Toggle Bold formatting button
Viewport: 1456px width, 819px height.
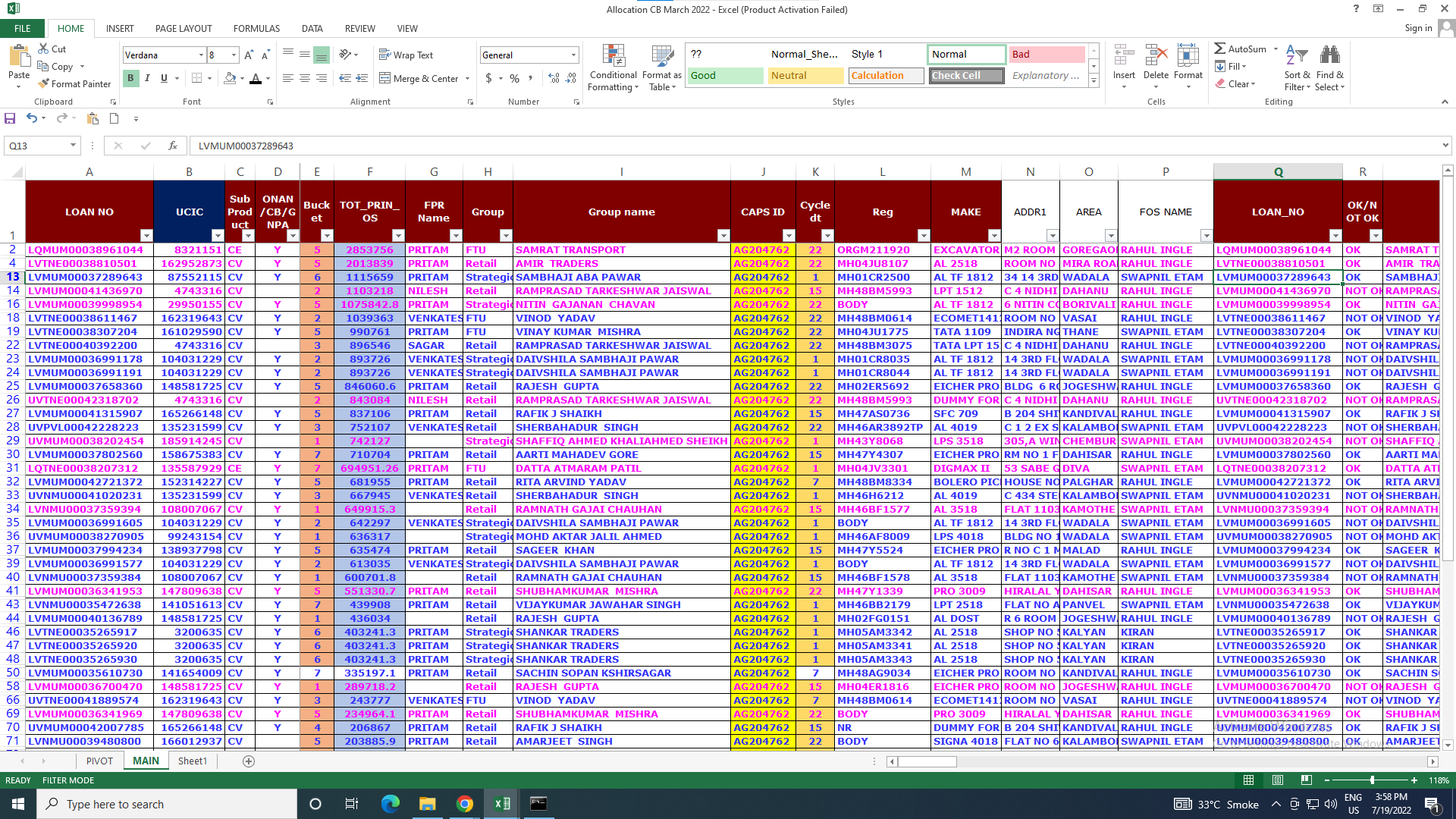(130, 78)
